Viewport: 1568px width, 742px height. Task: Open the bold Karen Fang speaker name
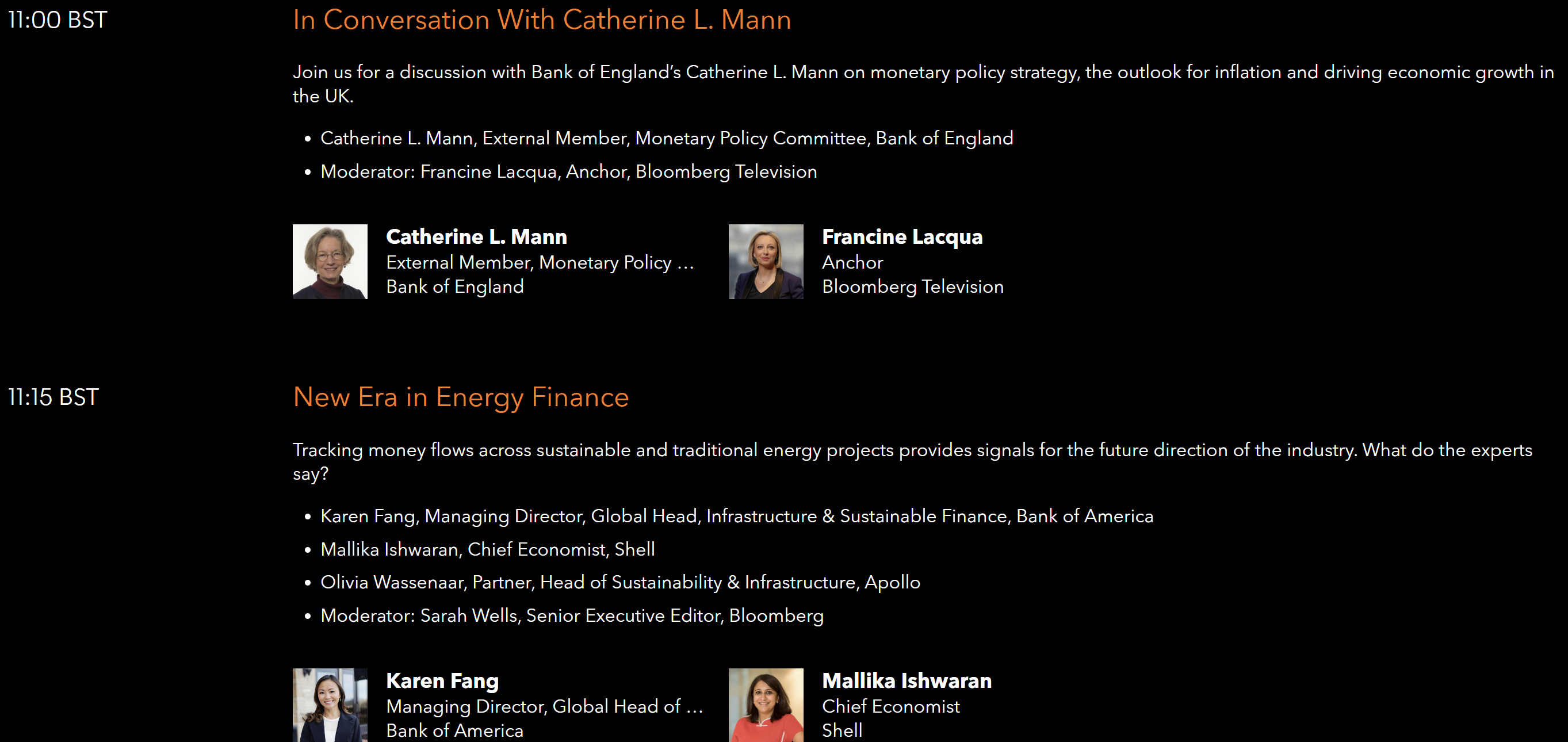click(442, 680)
